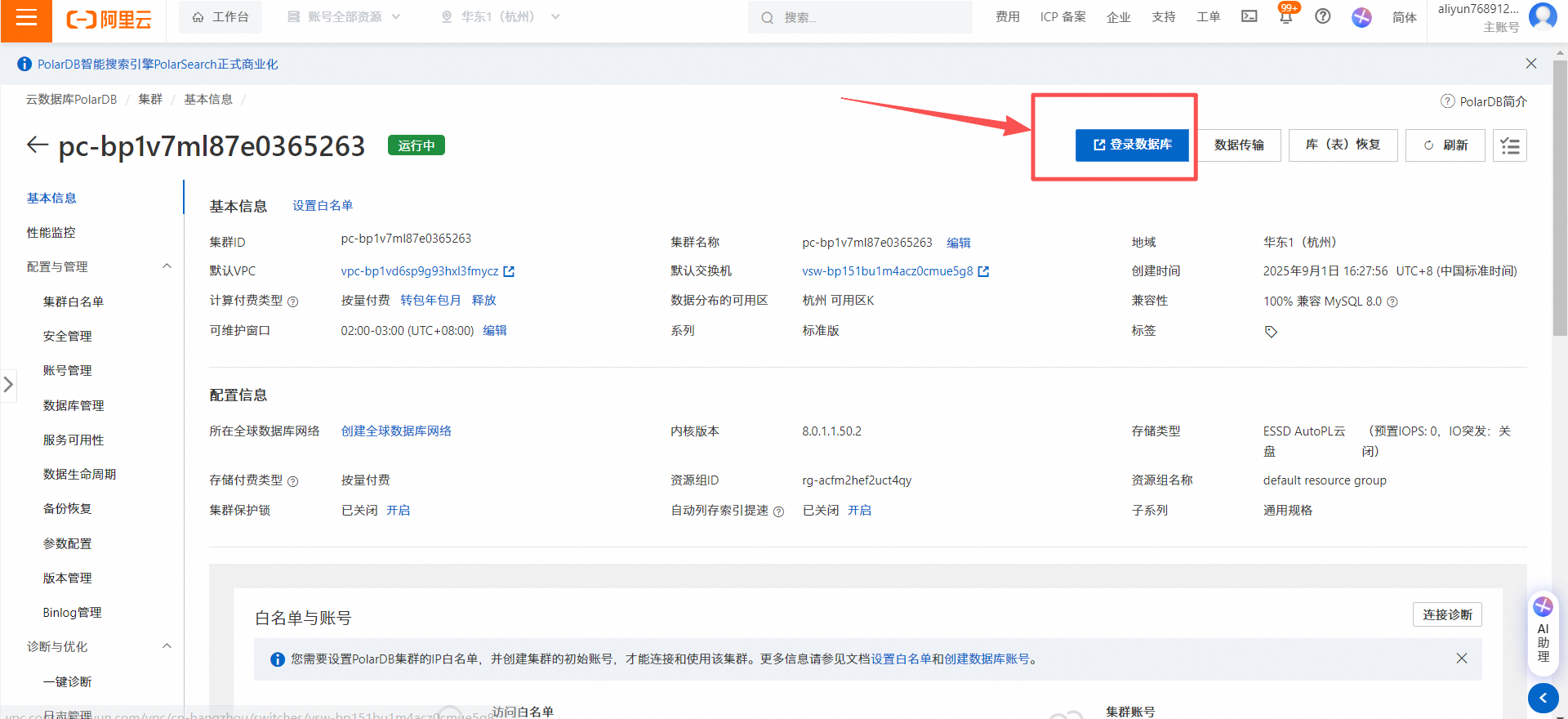Click the tag edit icon
This screenshot has height=719, width=1568.
1271,332
